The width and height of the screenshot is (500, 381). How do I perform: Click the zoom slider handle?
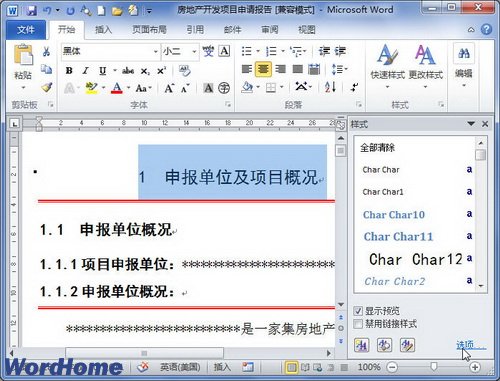(434, 367)
